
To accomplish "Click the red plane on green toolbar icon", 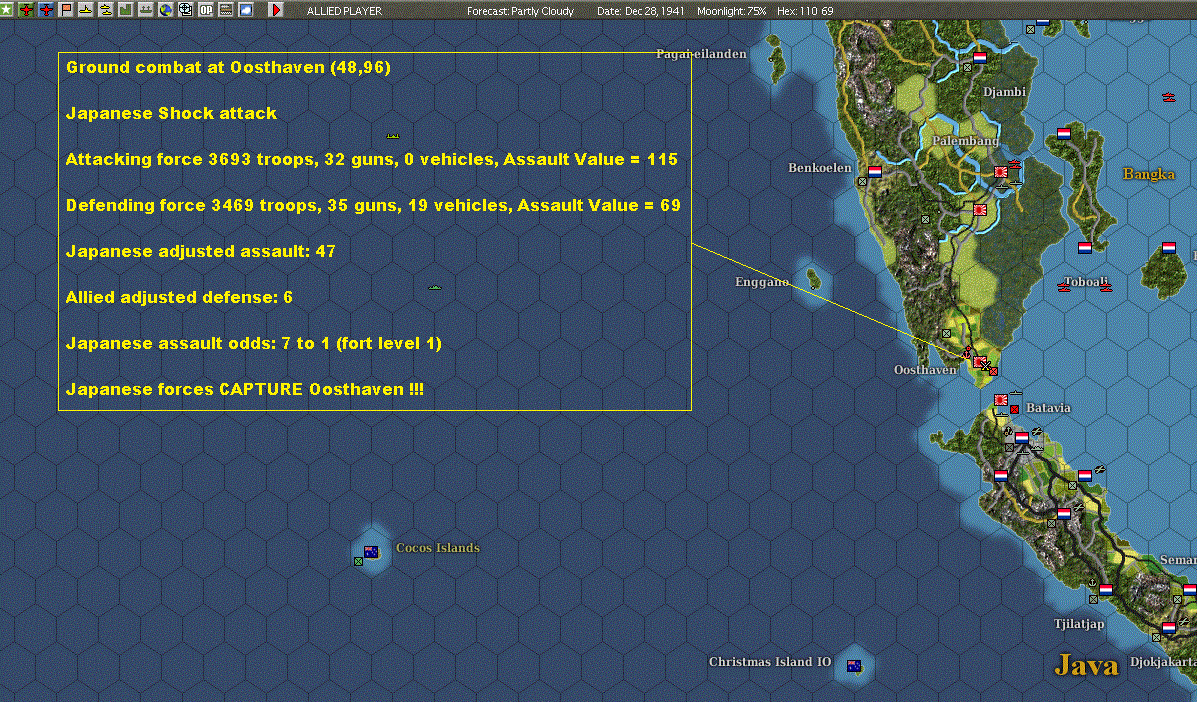I will [x=27, y=10].
